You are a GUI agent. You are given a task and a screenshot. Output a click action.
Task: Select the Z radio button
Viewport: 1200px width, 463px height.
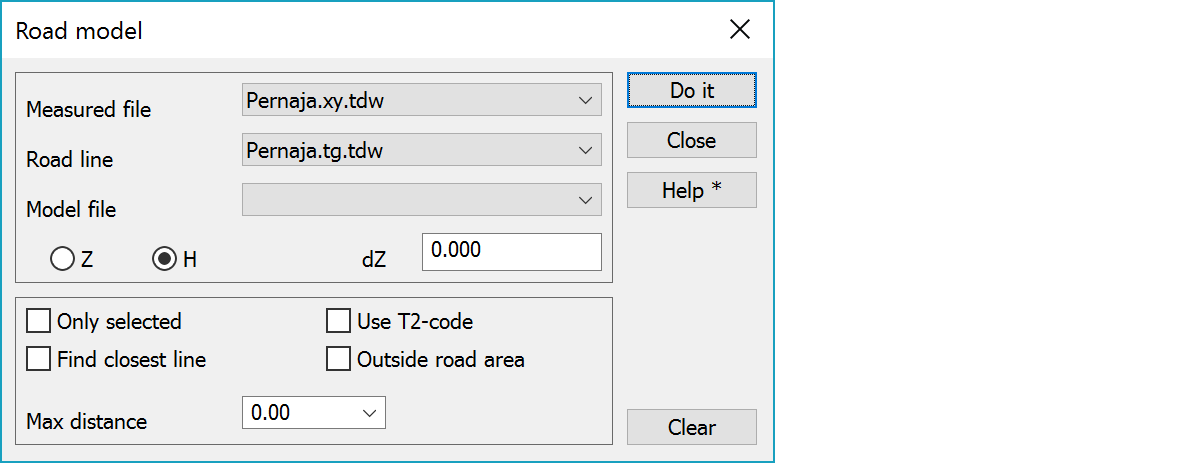(62, 259)
